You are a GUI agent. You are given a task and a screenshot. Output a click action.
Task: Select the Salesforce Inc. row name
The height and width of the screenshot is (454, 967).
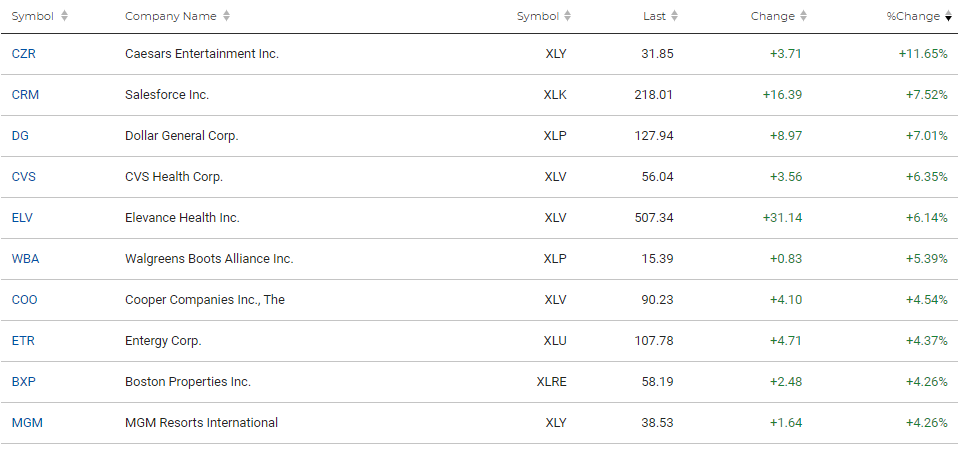click(x=167, y=94)
